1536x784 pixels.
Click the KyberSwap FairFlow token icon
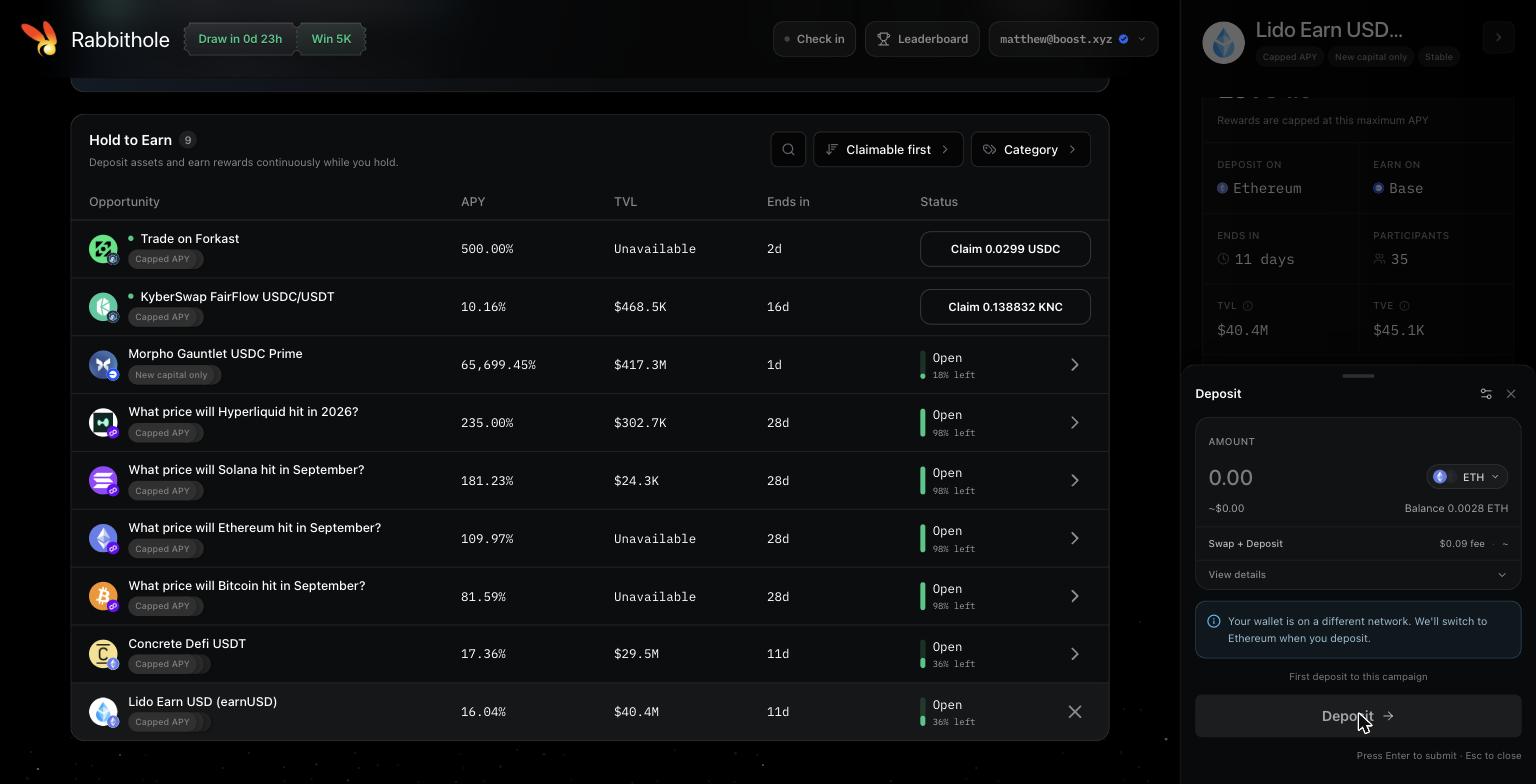point(103,306)
